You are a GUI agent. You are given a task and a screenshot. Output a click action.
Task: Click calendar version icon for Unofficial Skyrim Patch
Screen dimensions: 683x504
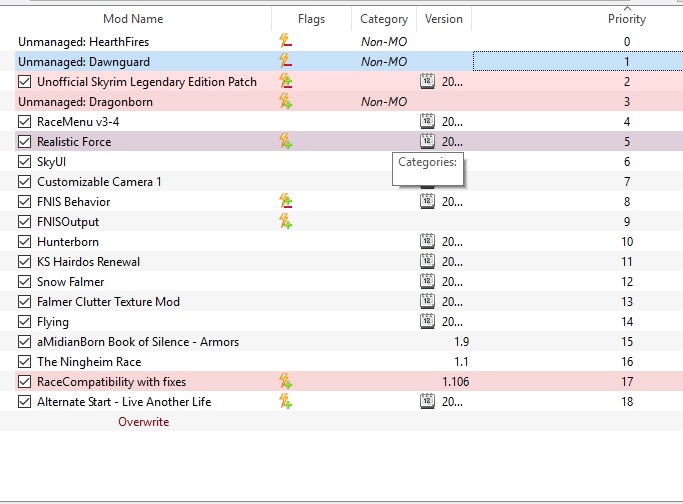coord(427,81)
